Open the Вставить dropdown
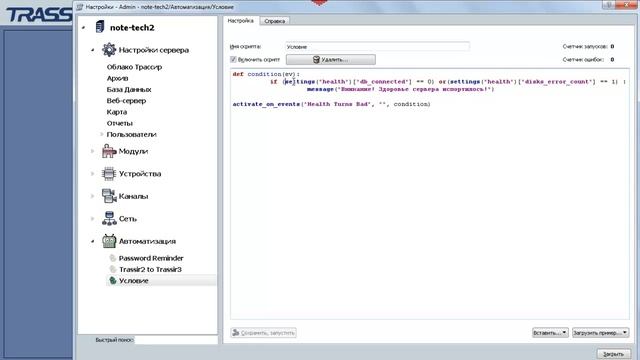The image size is (640, 360). (550, 333)
